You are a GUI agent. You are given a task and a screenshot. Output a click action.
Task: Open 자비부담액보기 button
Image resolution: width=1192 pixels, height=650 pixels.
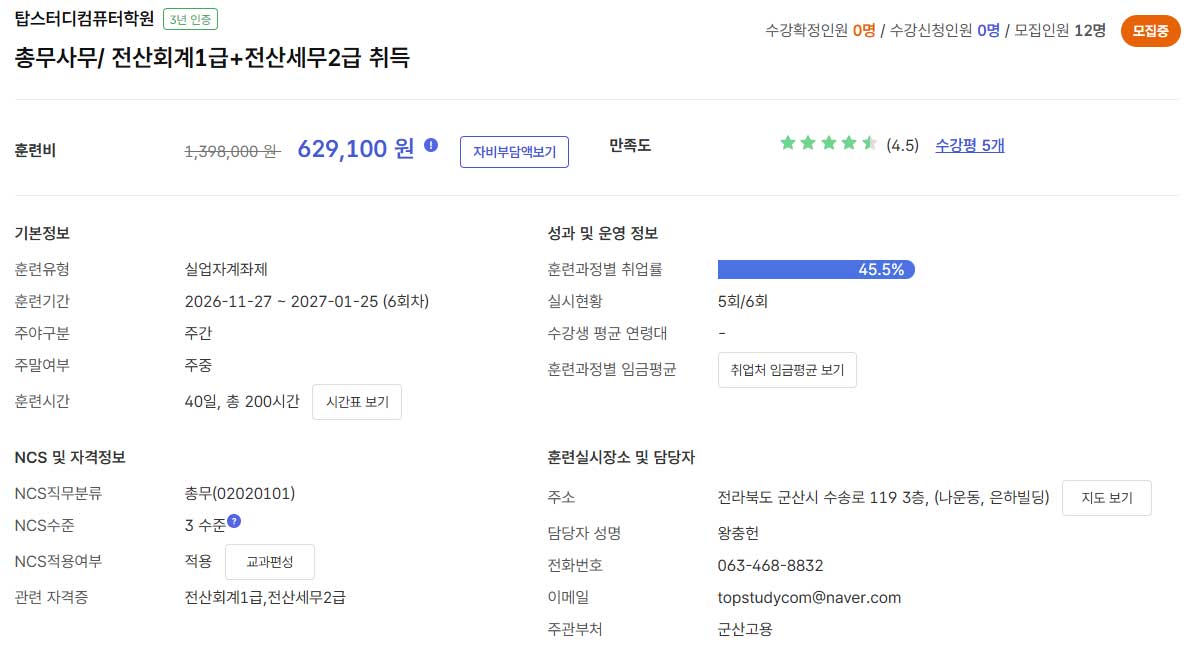point(515,152)
